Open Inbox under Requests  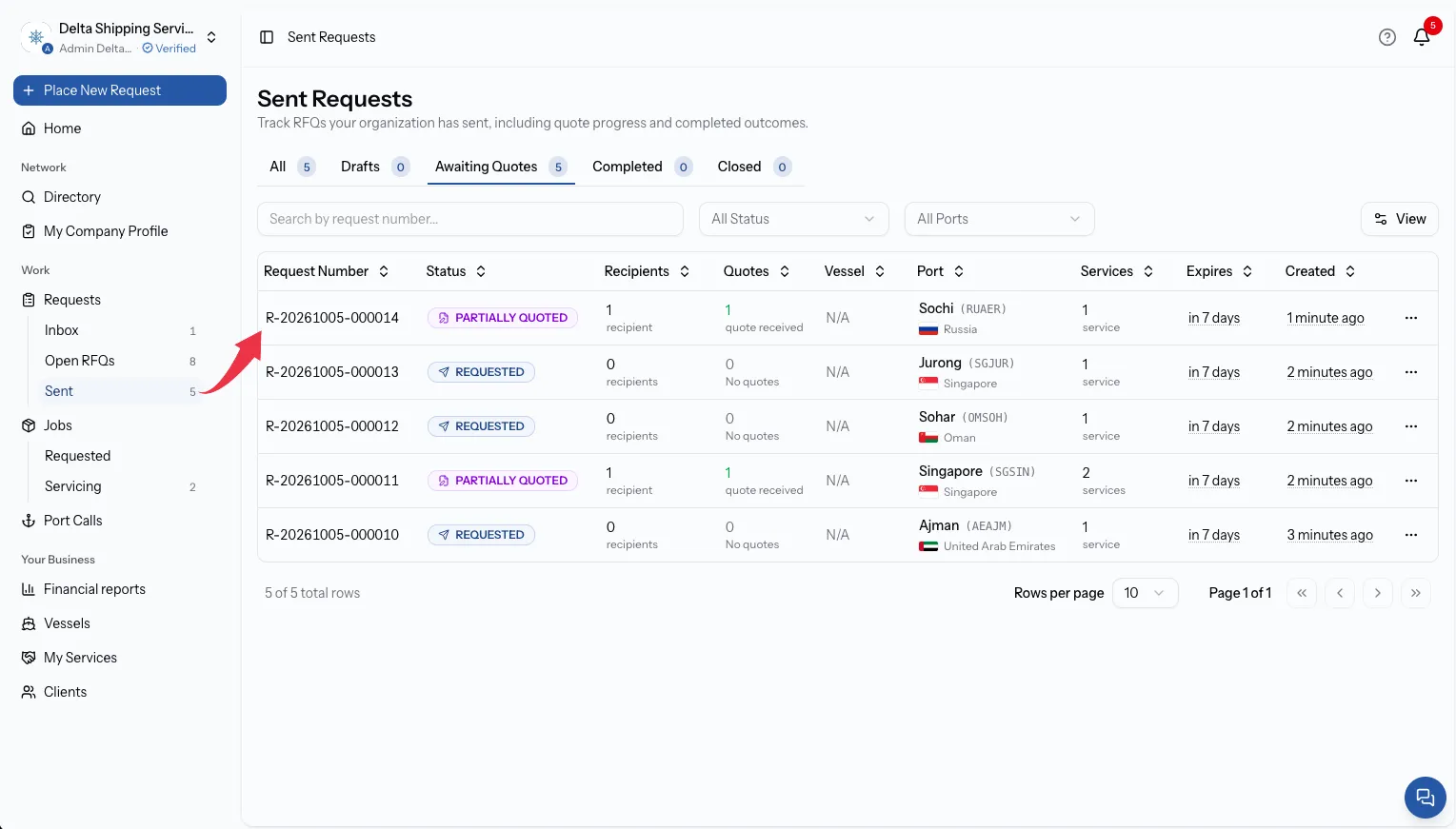click(62, 330)
